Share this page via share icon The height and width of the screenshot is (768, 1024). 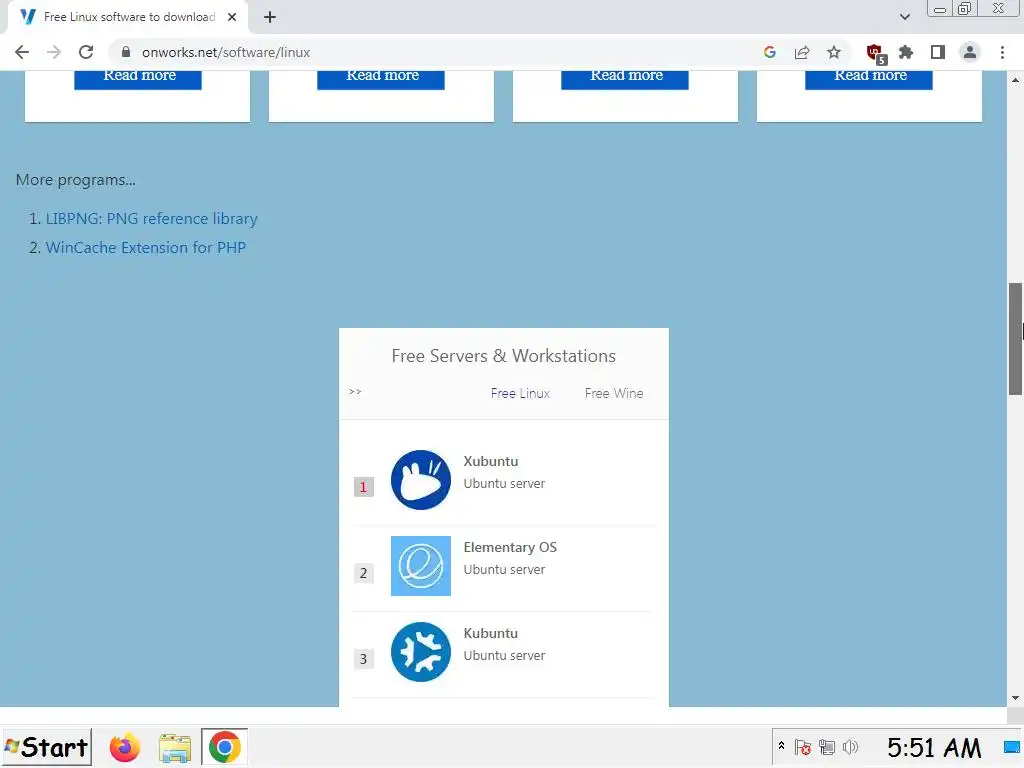click(x=802, y=52)
